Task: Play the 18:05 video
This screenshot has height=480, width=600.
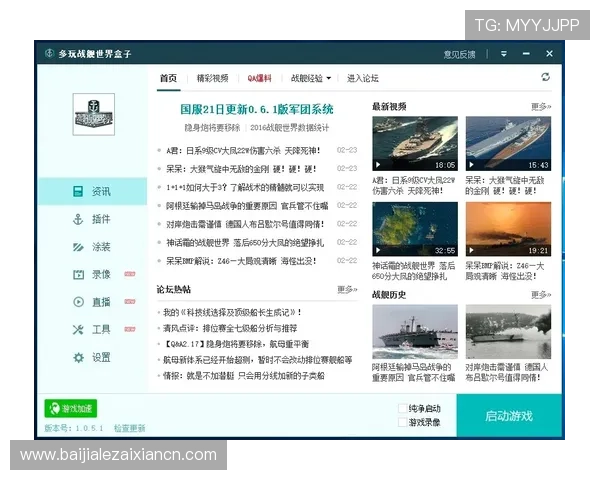Action: [415, 144]
